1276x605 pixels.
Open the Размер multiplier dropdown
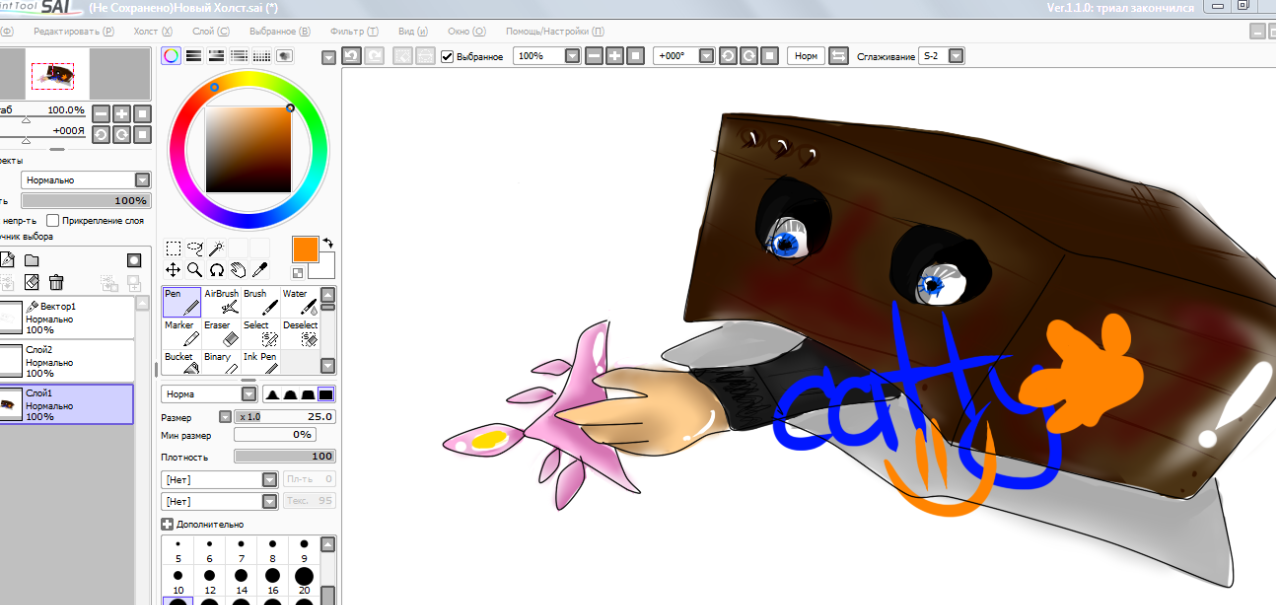tap(225, 417)
